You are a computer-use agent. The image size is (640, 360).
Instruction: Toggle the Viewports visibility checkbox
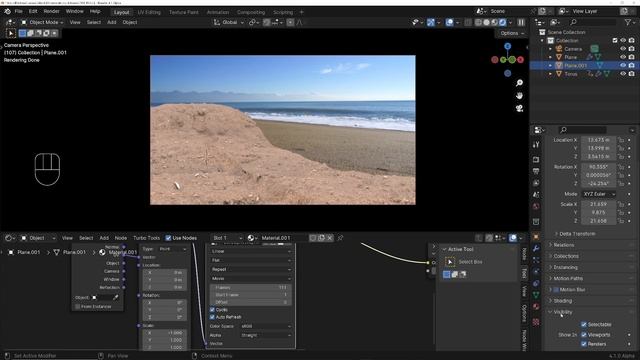[x=584, y=335]
